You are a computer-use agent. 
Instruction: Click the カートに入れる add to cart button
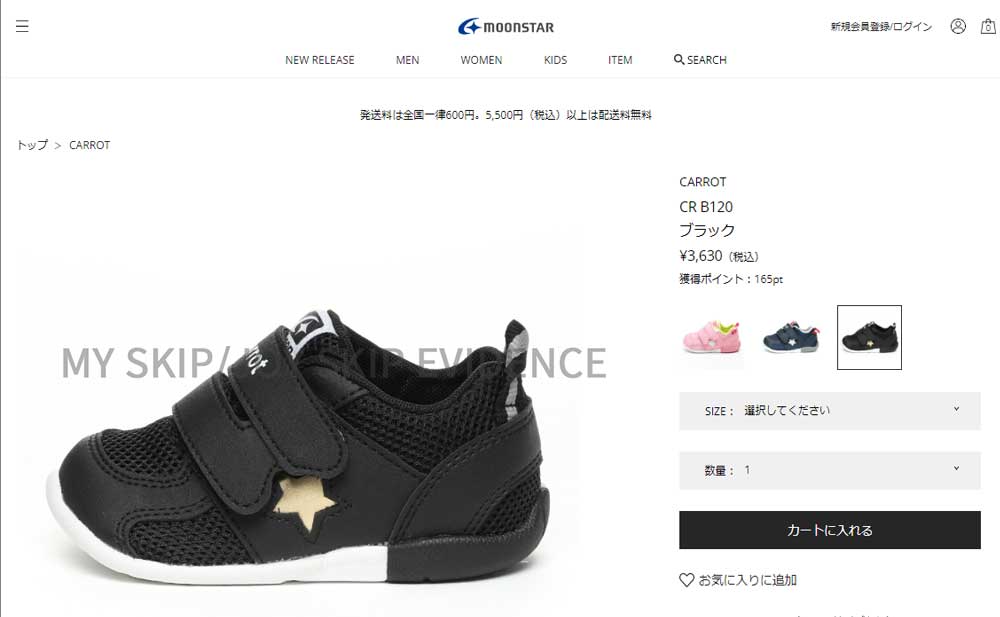(830, 530)
